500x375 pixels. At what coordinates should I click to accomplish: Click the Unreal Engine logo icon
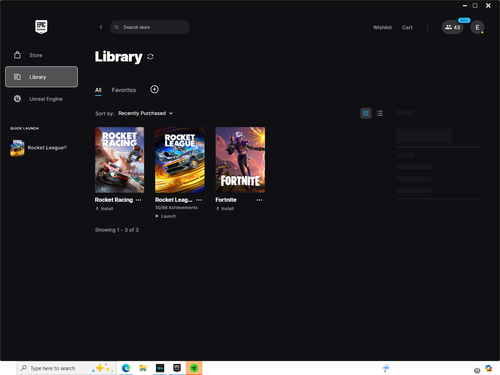pos(17,99)
